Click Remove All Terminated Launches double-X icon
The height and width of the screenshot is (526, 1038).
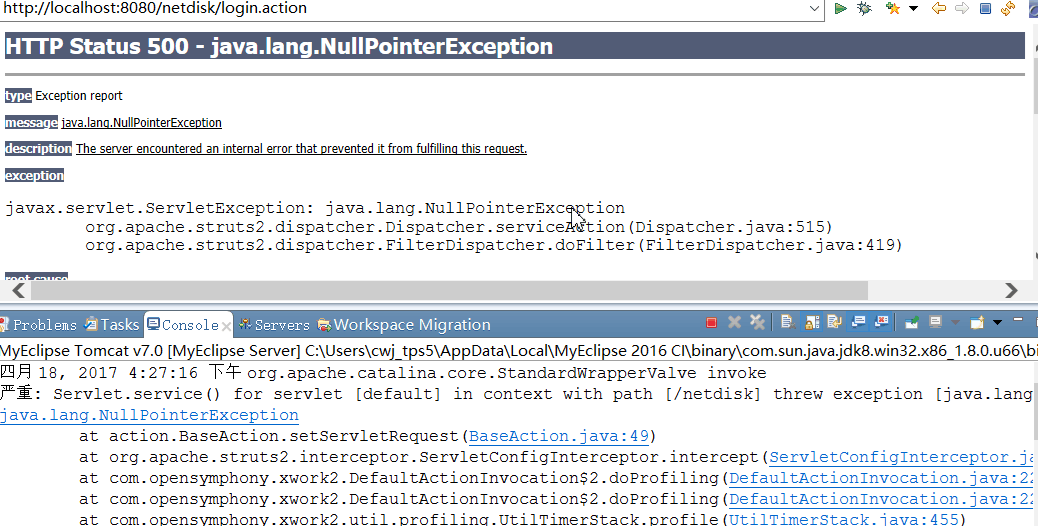pos(757,322)
